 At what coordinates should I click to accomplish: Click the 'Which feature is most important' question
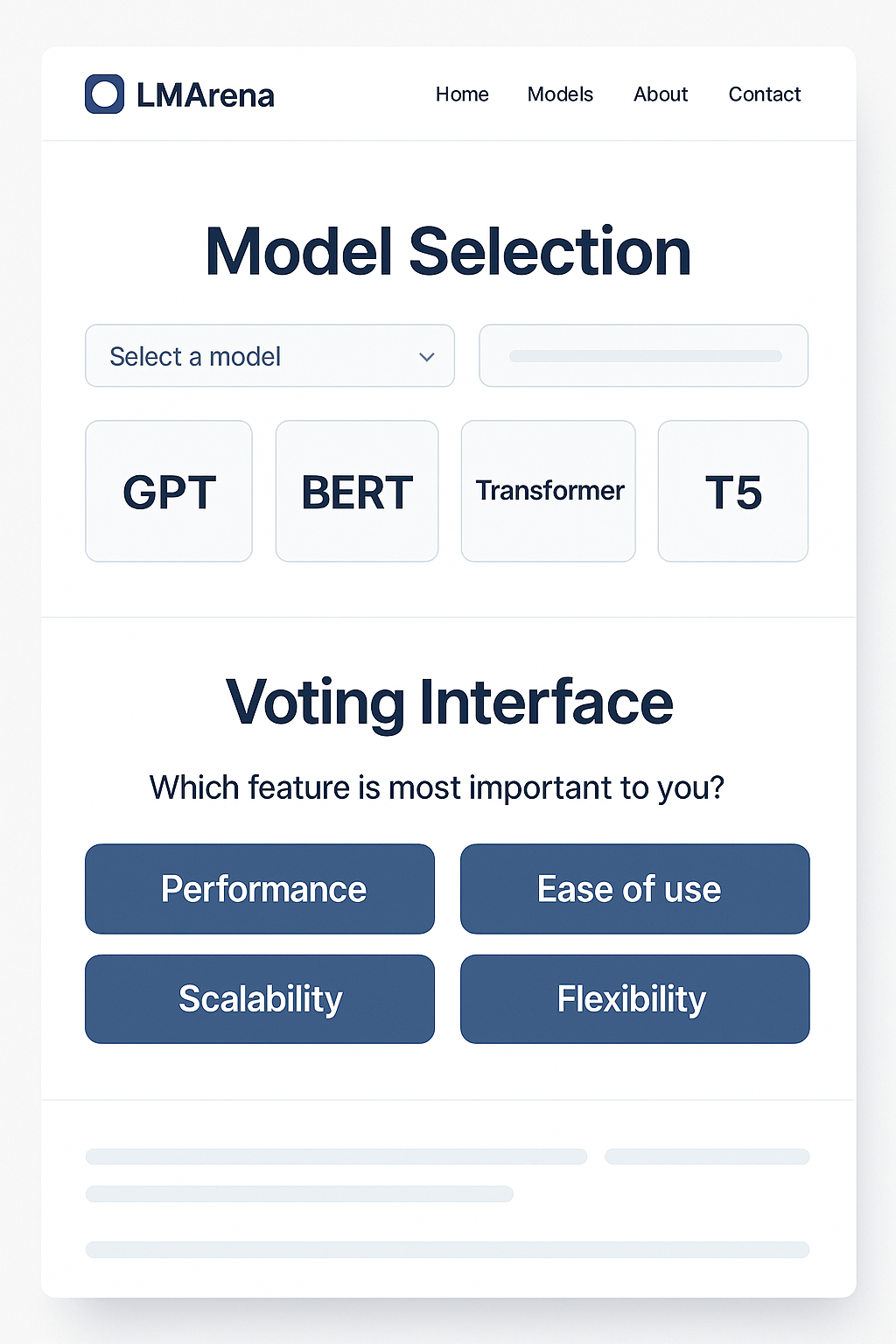pos(437,787)
